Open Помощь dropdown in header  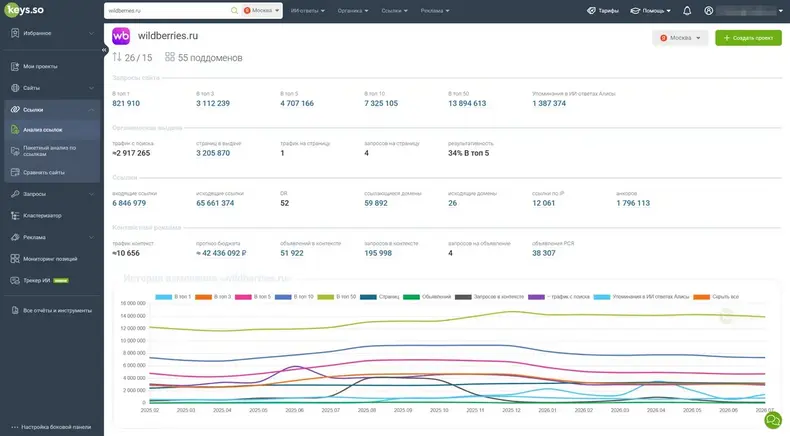650,11
